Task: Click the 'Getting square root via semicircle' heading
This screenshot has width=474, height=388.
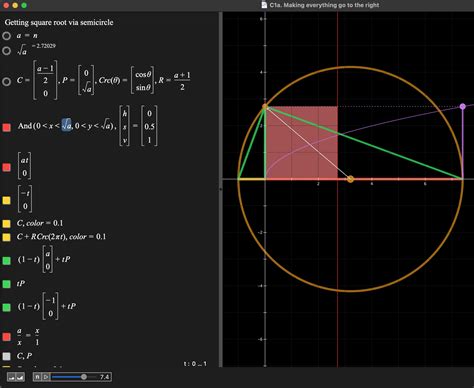Action: 59,22
